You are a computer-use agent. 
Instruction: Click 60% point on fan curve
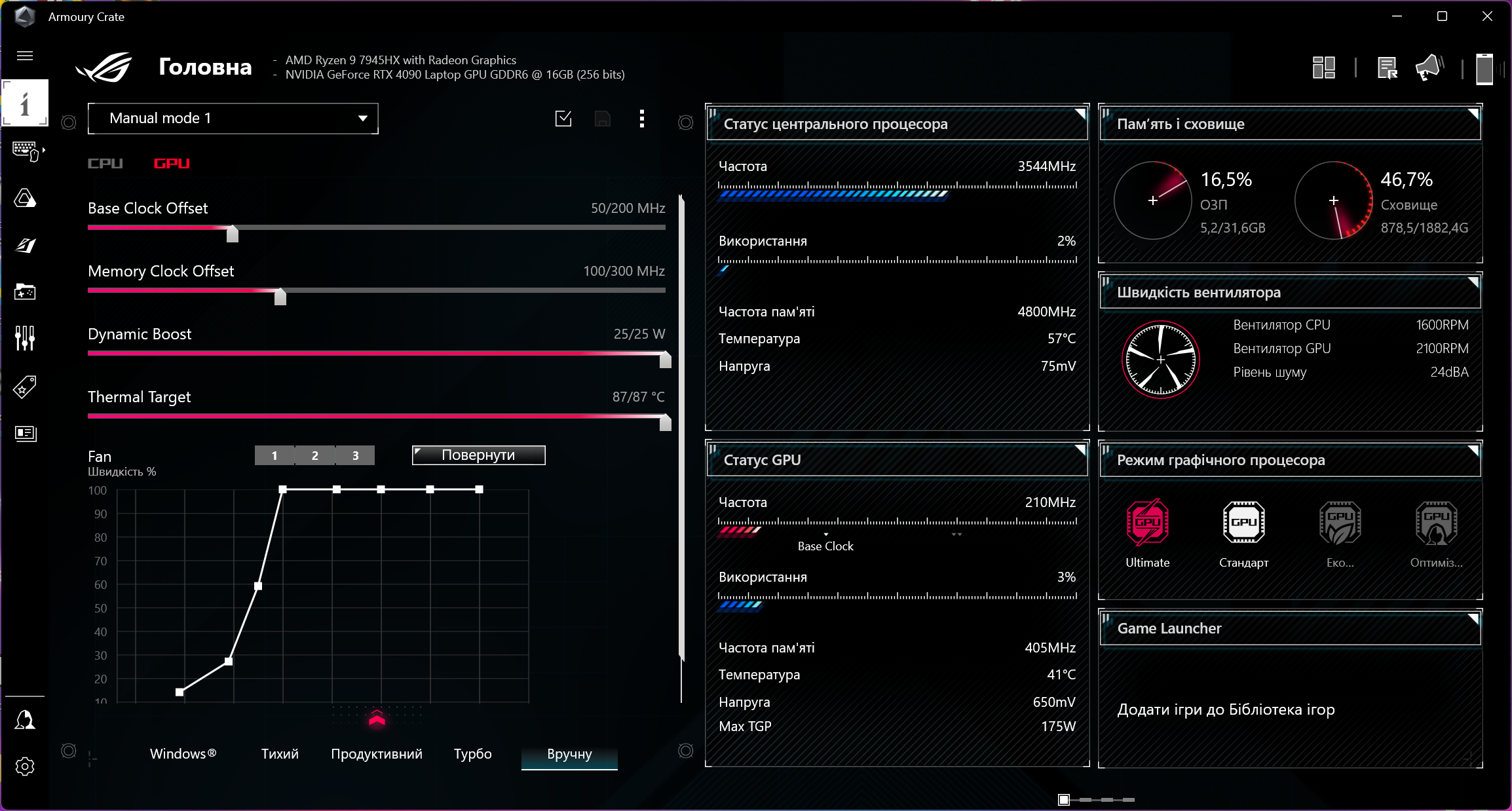(x=258, y=586)
